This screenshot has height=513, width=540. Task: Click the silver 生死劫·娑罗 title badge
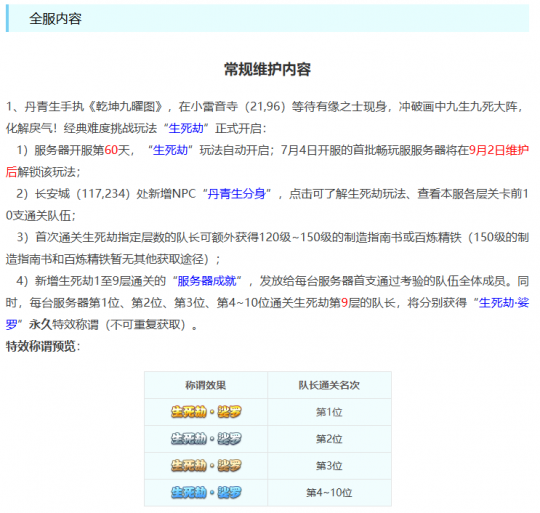coord(206,439)
